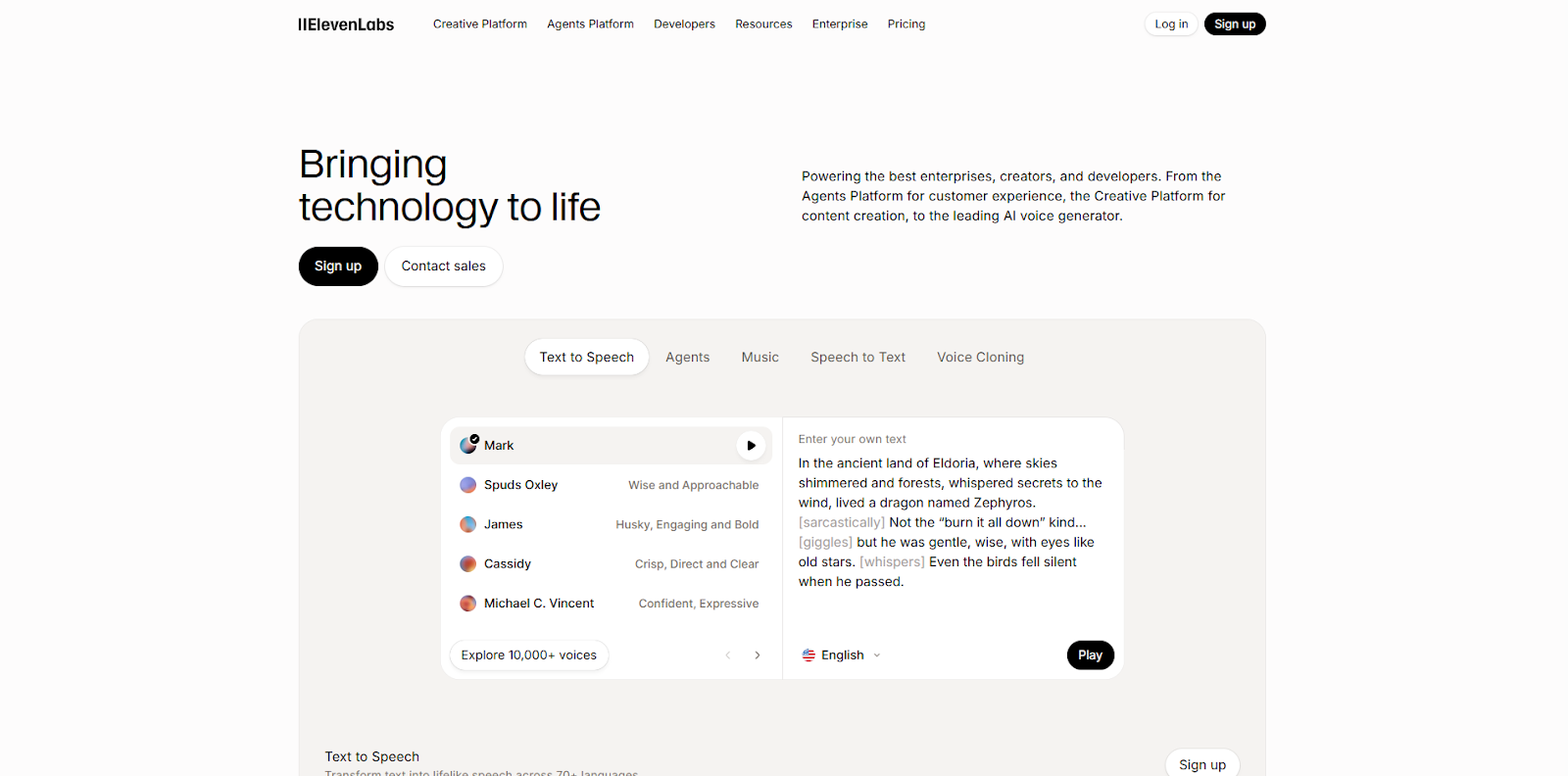Switch to the Speech to Text tab
Viewport: 1568px width, 776px height.
tap(858, 358)
